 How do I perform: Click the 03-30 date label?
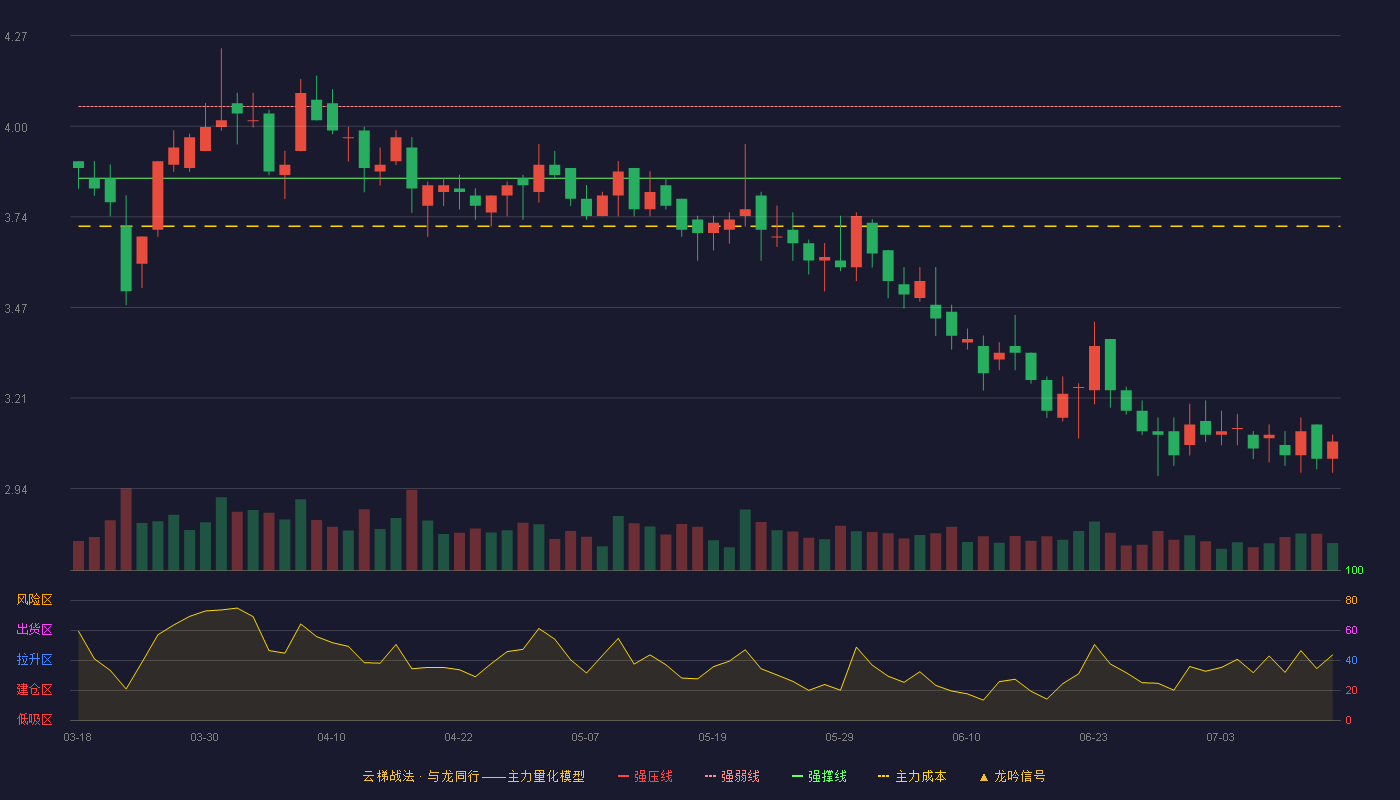[204, 737]
